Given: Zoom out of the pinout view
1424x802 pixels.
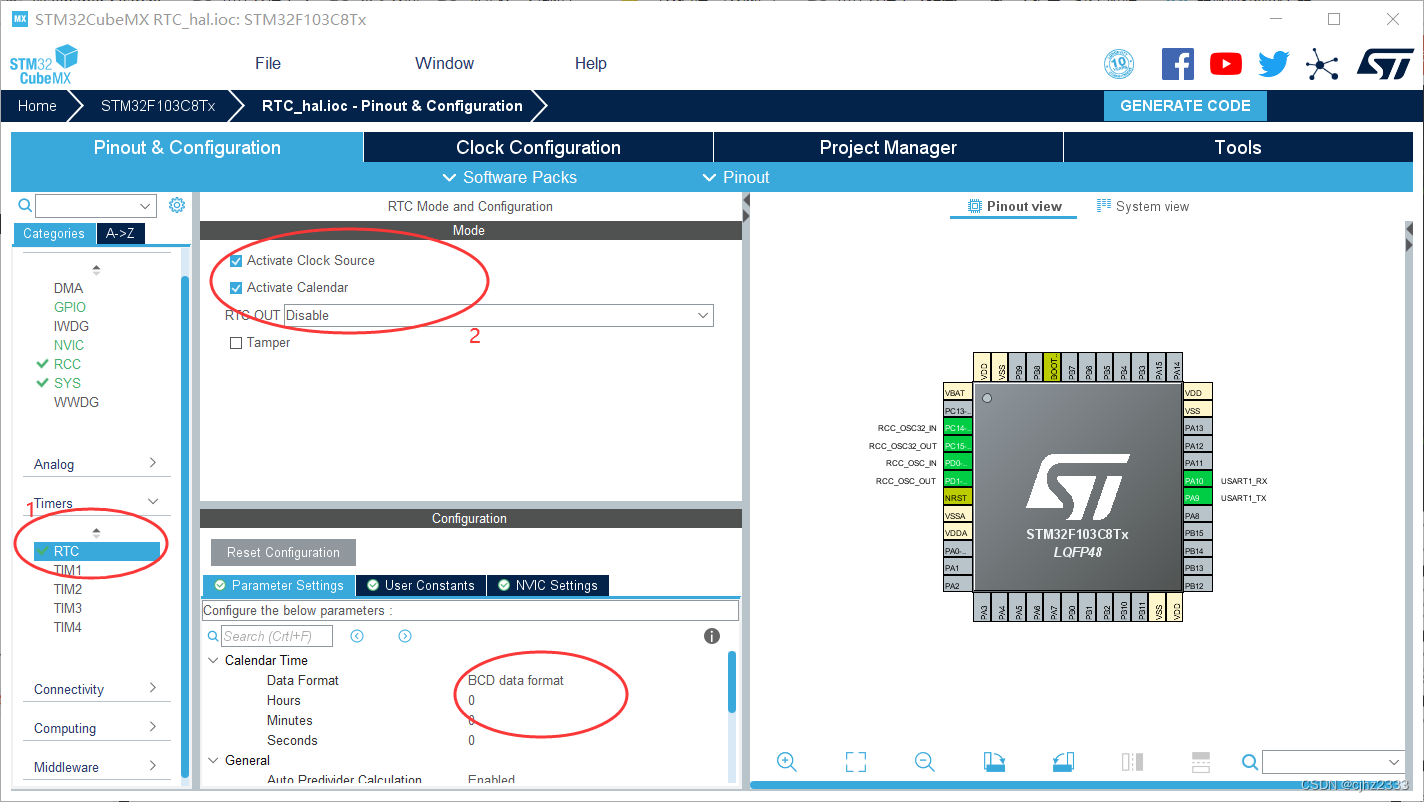Looking at the screenshot, I should point(925,762).
